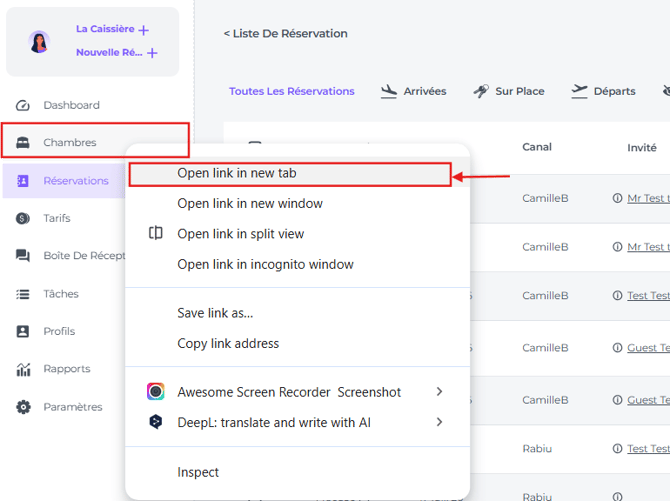Expand Awesome Screen Recorder submenu arrow
Image resolution: width=670 pixels, height=501 pixels.
(439, 392)
